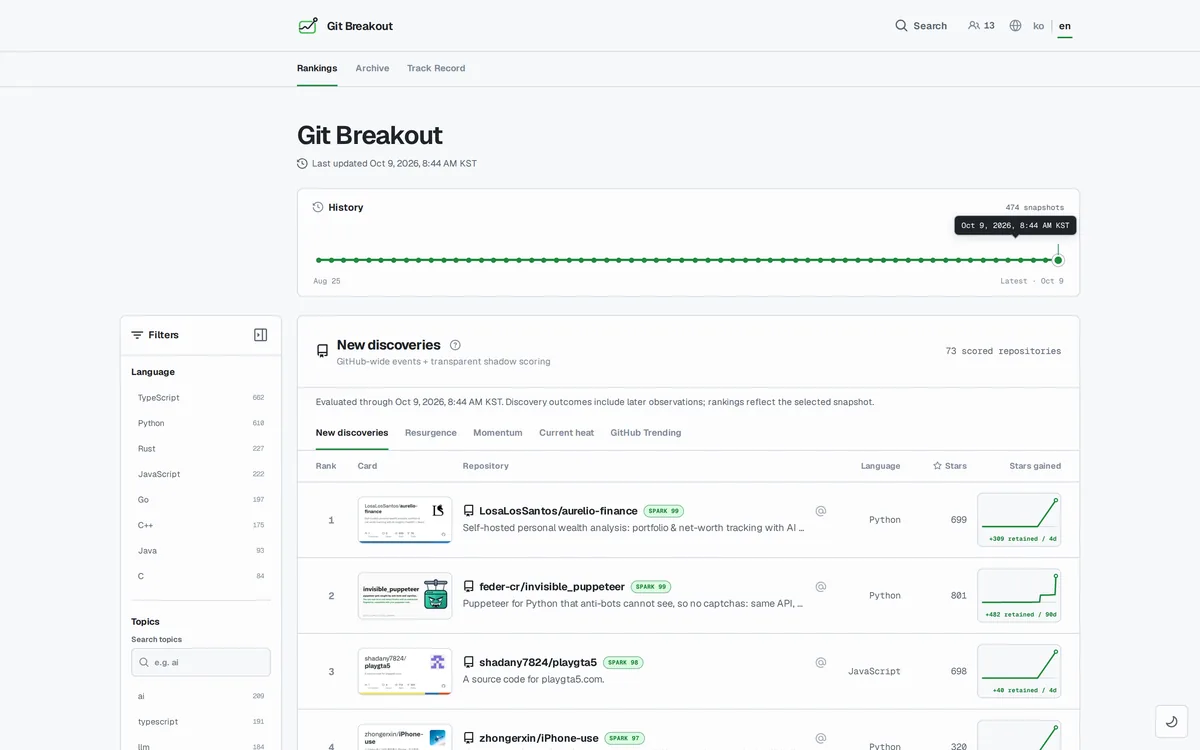Open zhongerxin/iPhone-use repository link

[539, 738]
